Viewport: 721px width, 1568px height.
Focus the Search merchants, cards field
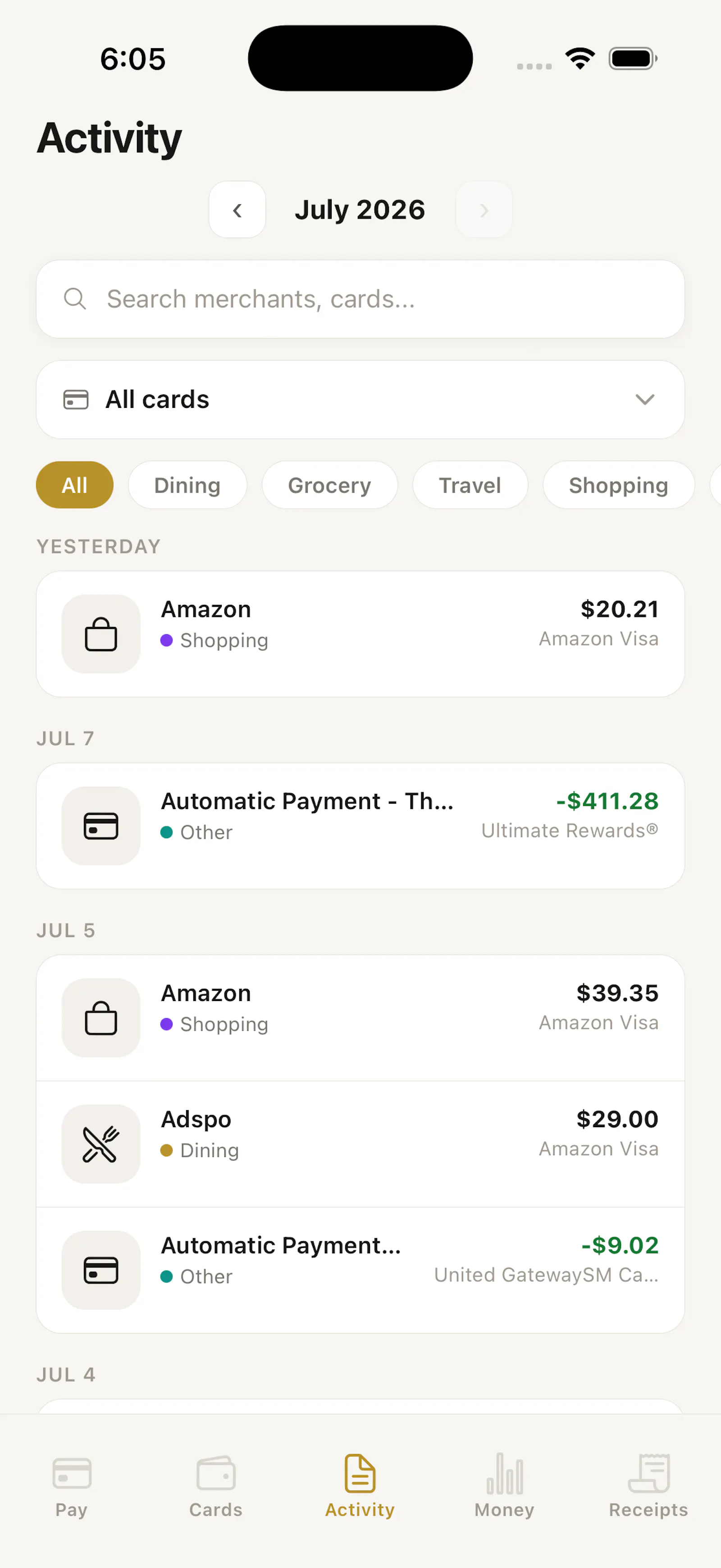coord(360,299)
